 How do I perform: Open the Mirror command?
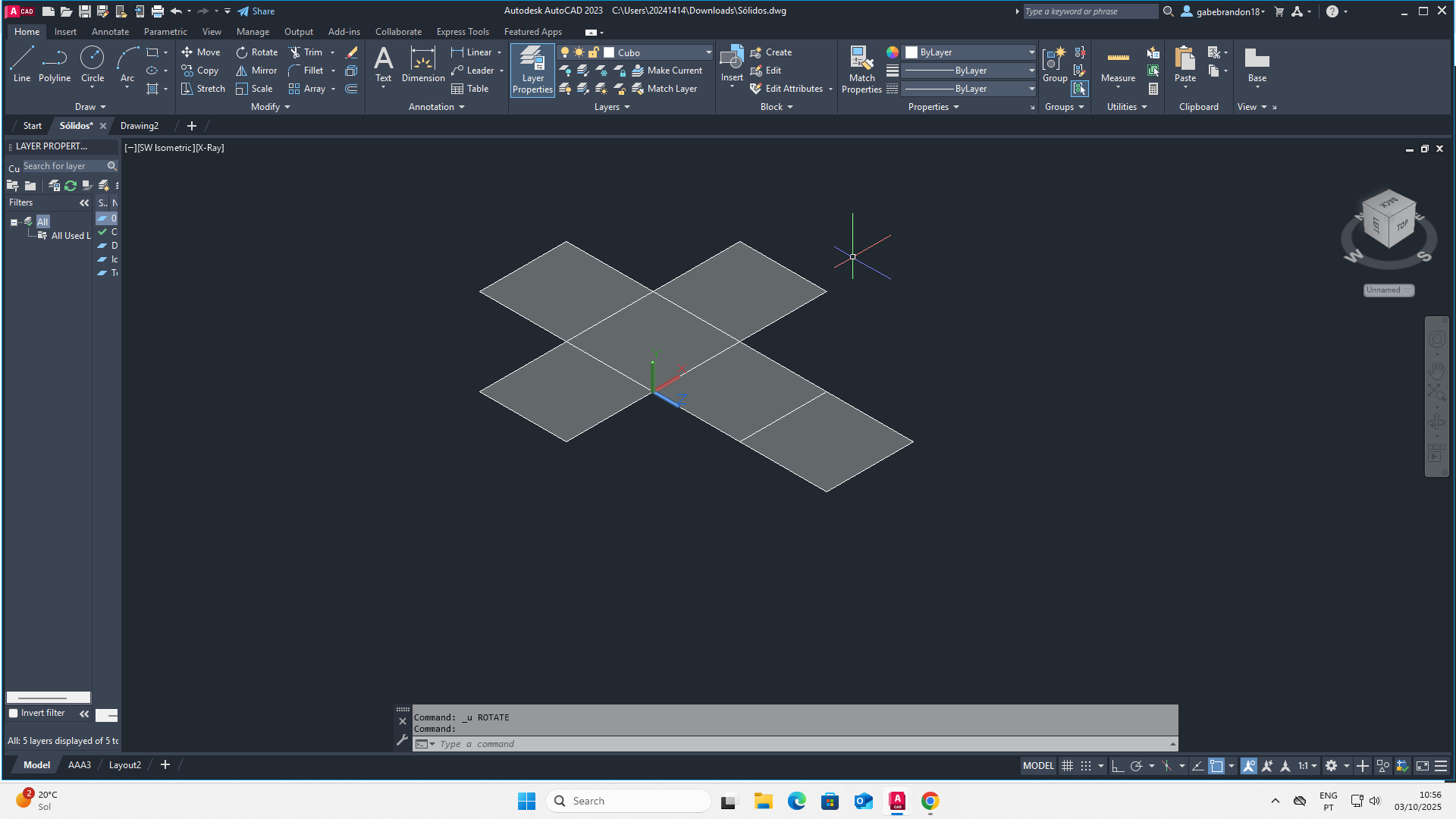[x=256, y=71]
